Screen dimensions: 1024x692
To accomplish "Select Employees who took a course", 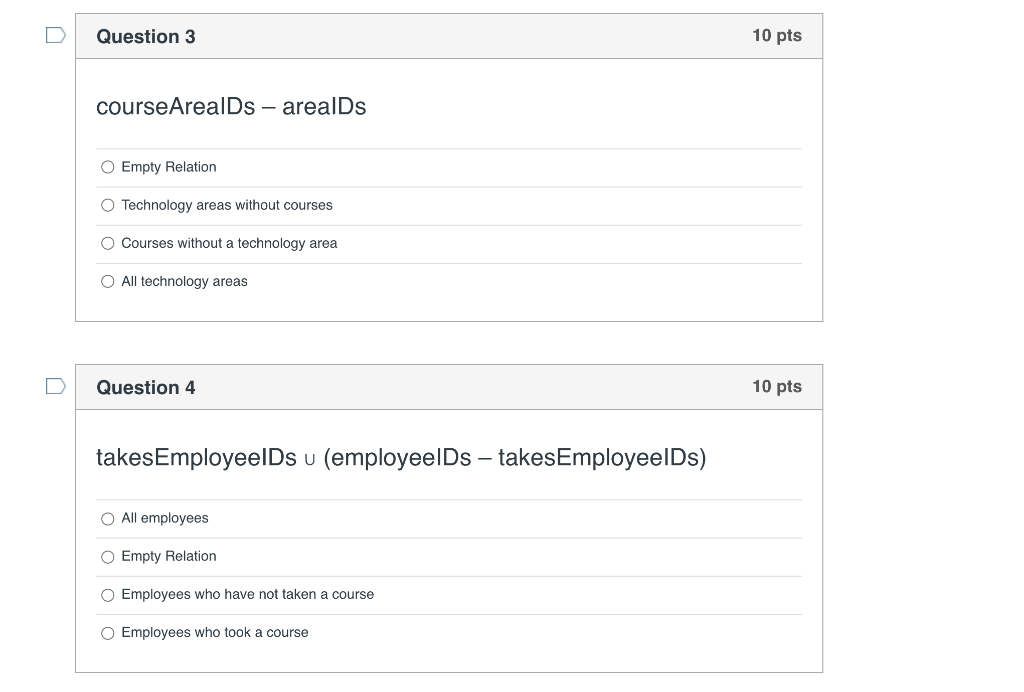I will [108, 633].
